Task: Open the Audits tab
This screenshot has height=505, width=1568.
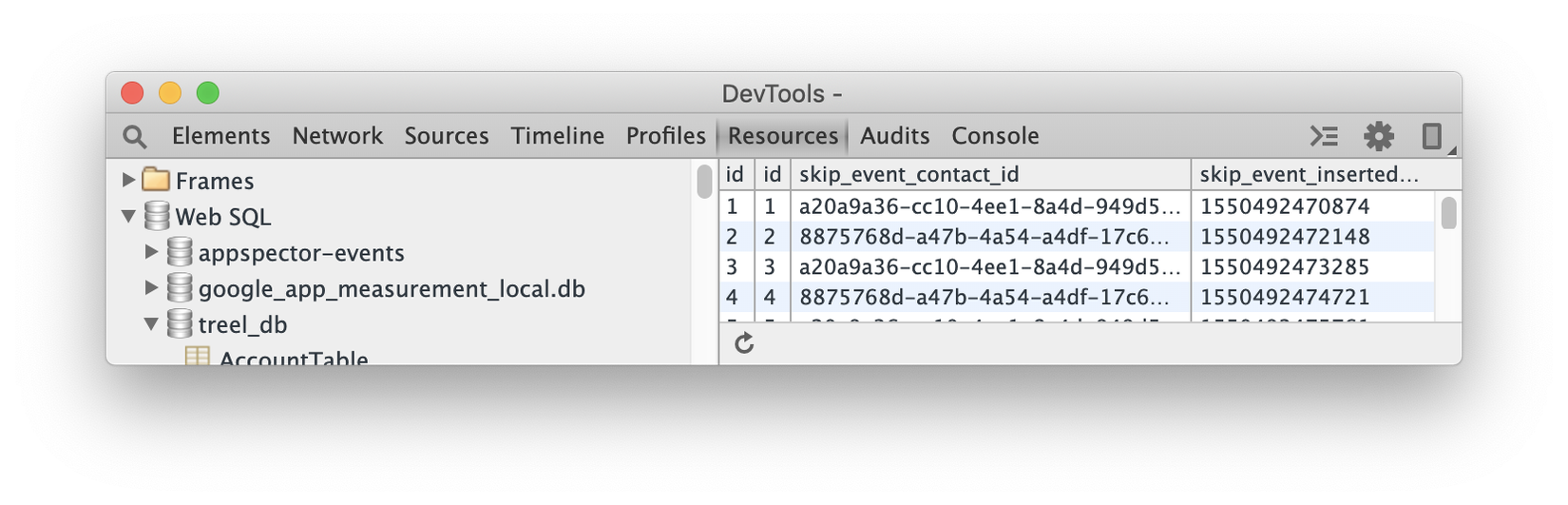Action: tap(894, 137)
